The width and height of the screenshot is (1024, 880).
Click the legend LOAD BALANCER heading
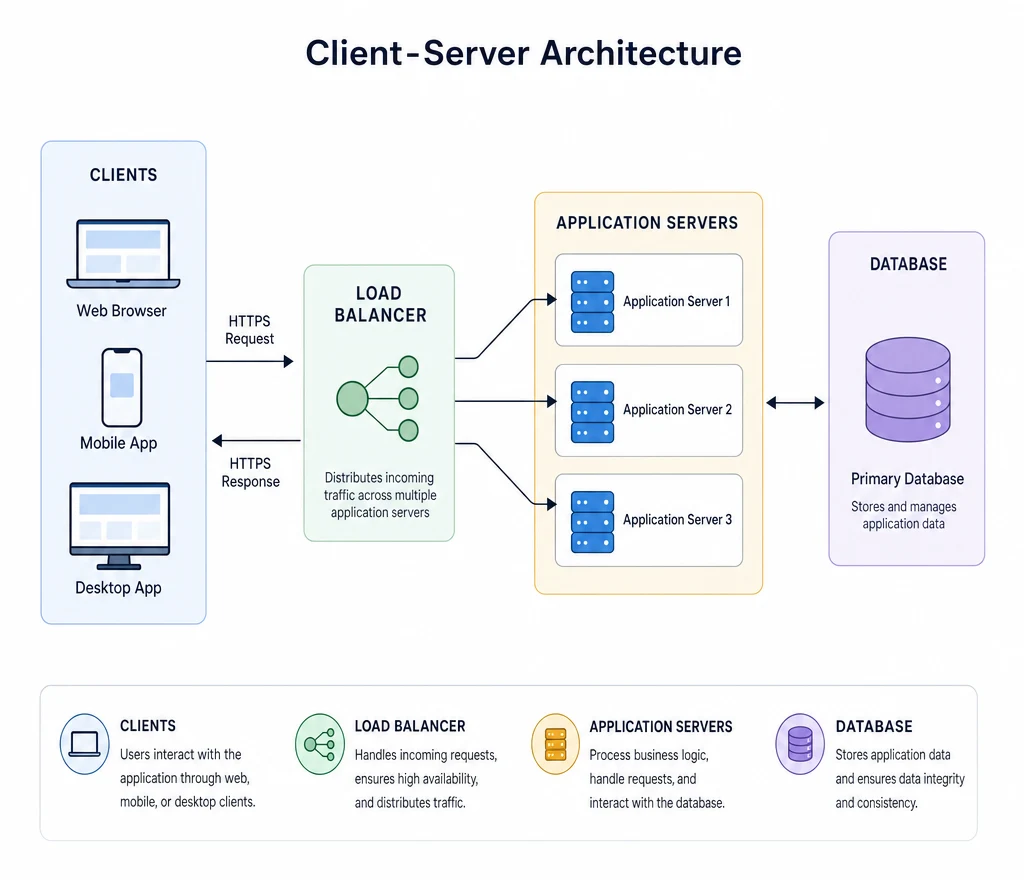click(x=410, y=726)
